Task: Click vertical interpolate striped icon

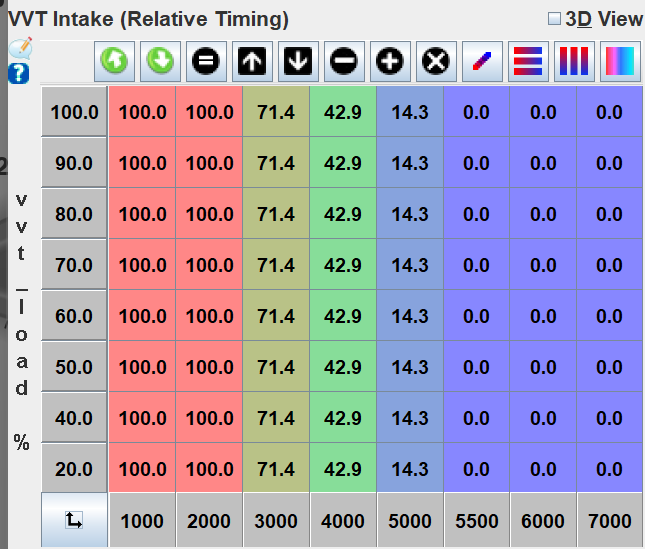Action: click(573, 61)
